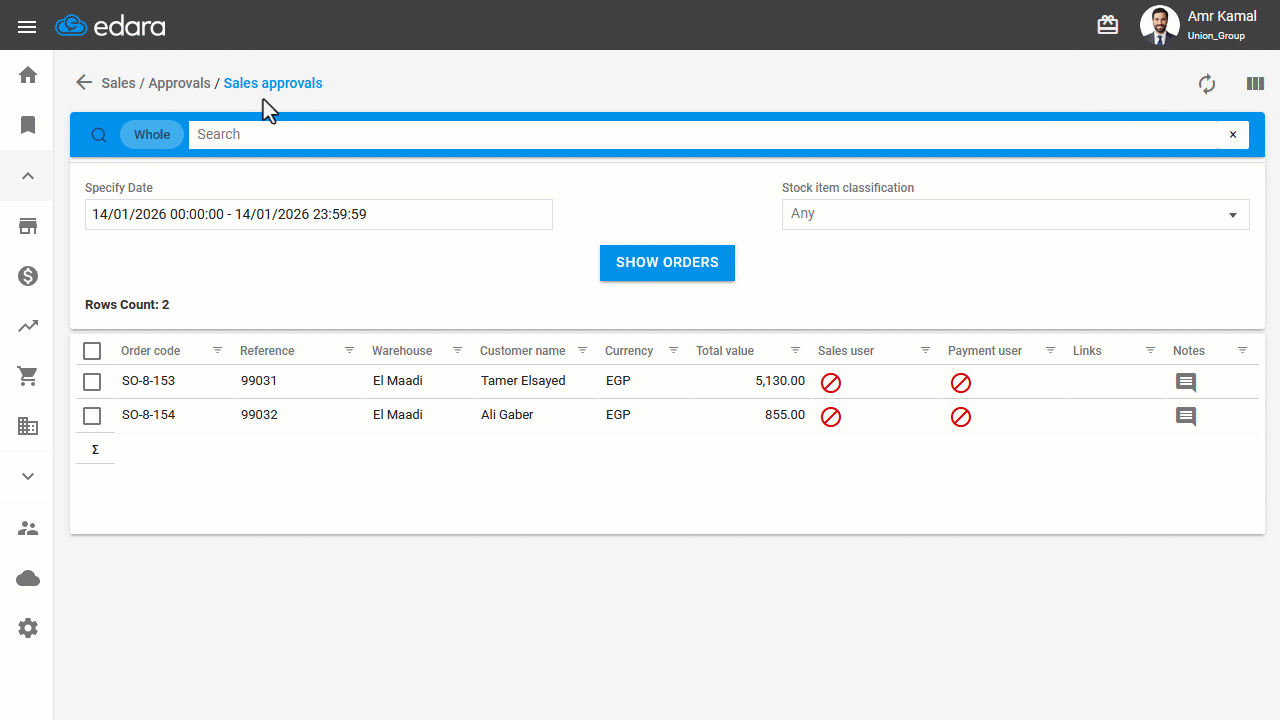Screen dimensions: 1280x720
Task: Open Reference column filter
Action: tap(349, 351)
